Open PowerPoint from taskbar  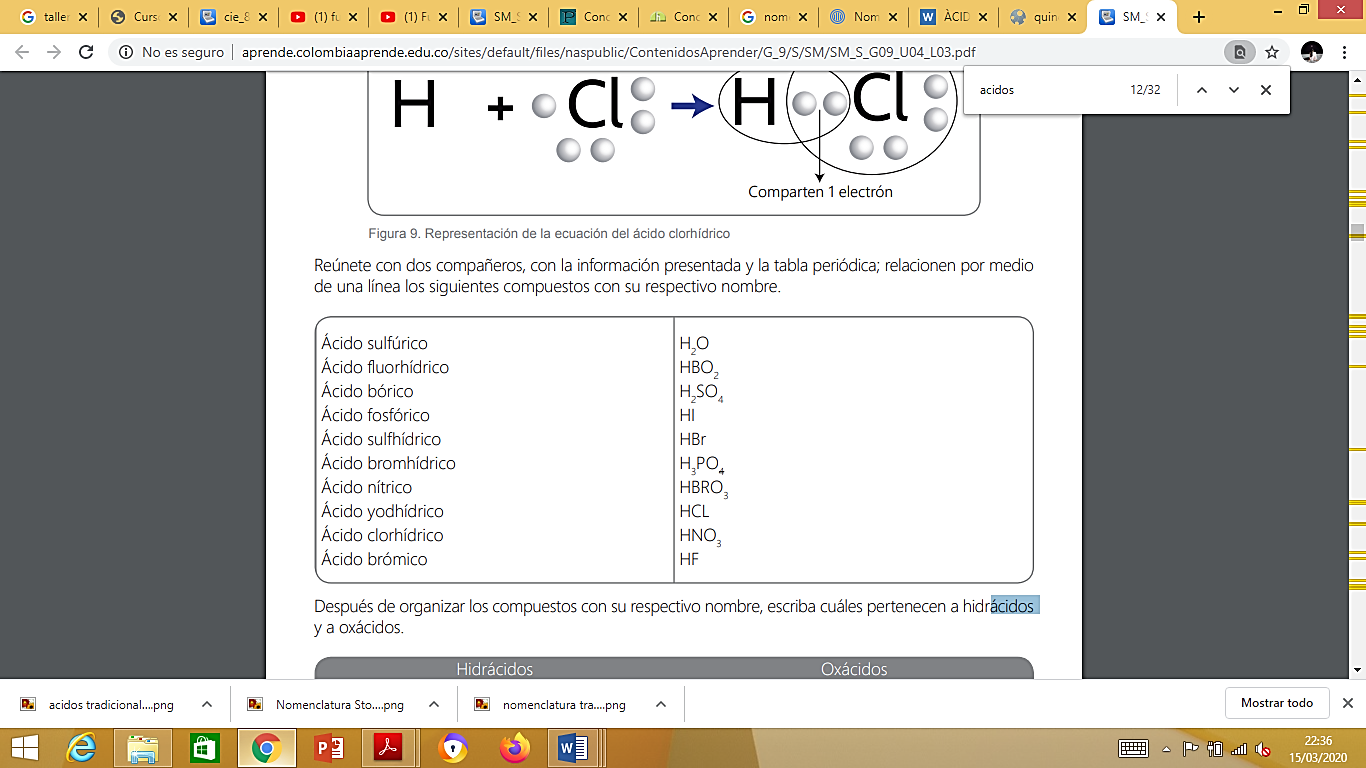tap(328, 748)
